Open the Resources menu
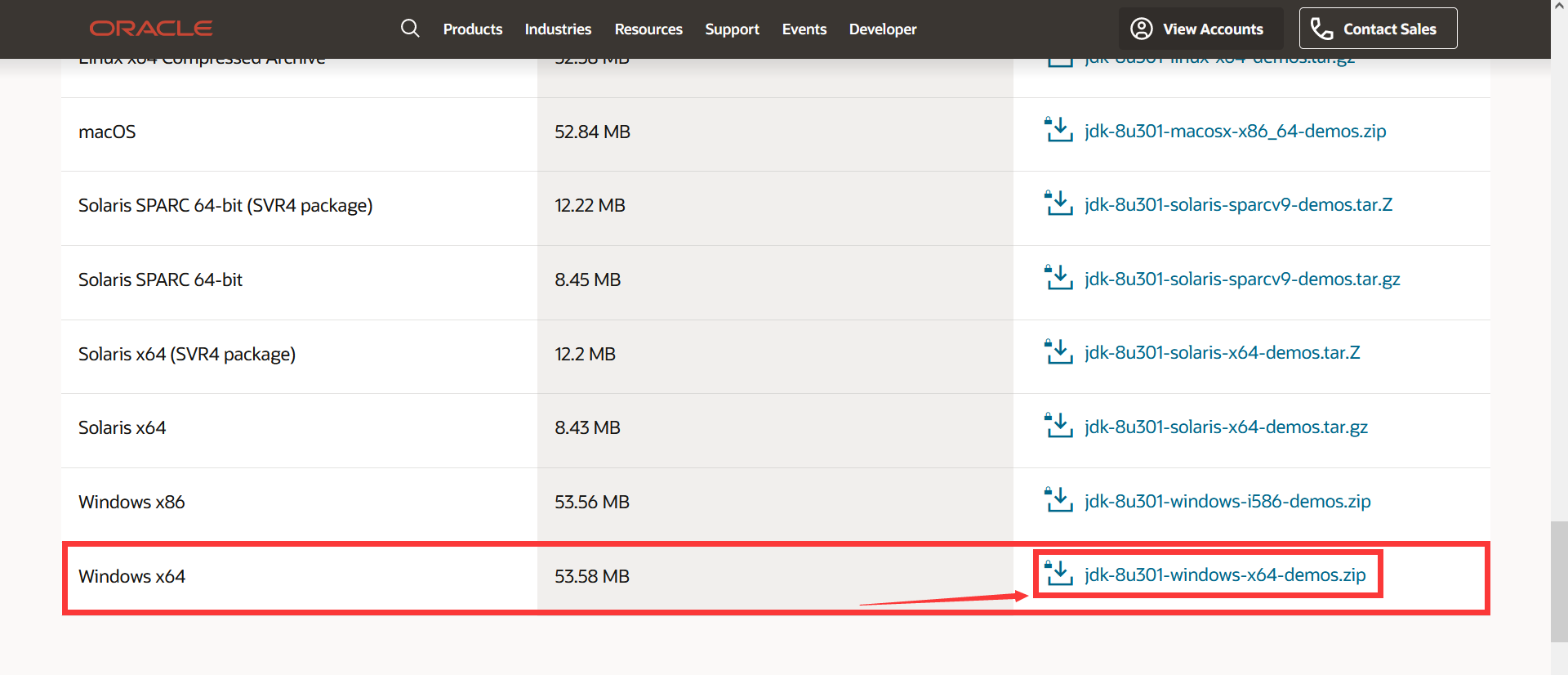1568x675 pixels. point(648,29)
